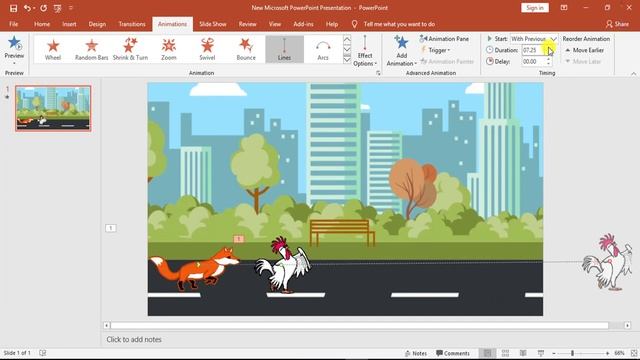
Task: Click the spell check icon in status bar
Action: 42,353
